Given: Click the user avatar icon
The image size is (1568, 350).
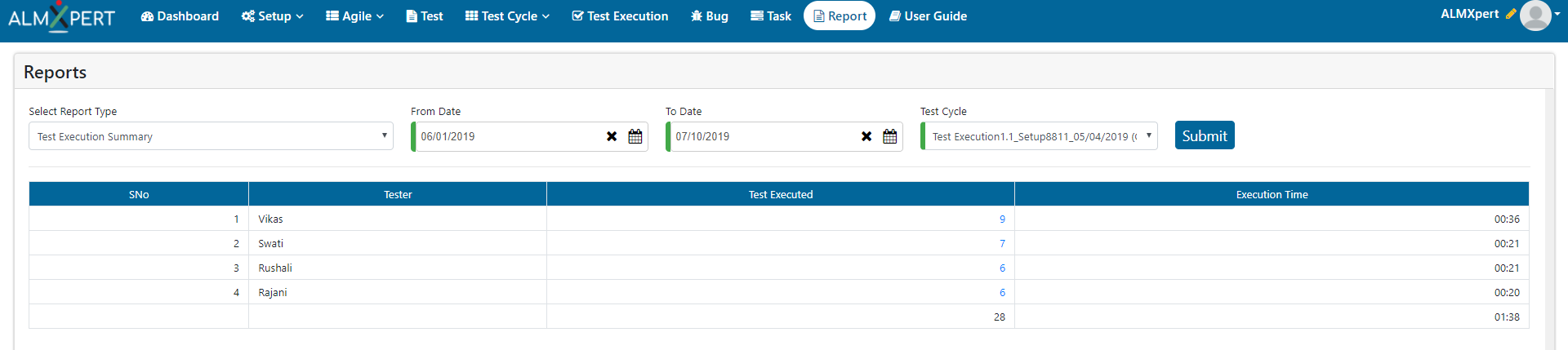Looking at the screenshot, I should 1535,16.
